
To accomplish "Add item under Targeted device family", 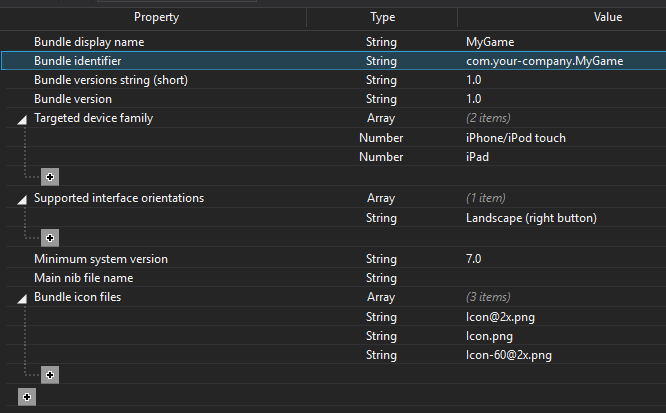I will 50,177.
